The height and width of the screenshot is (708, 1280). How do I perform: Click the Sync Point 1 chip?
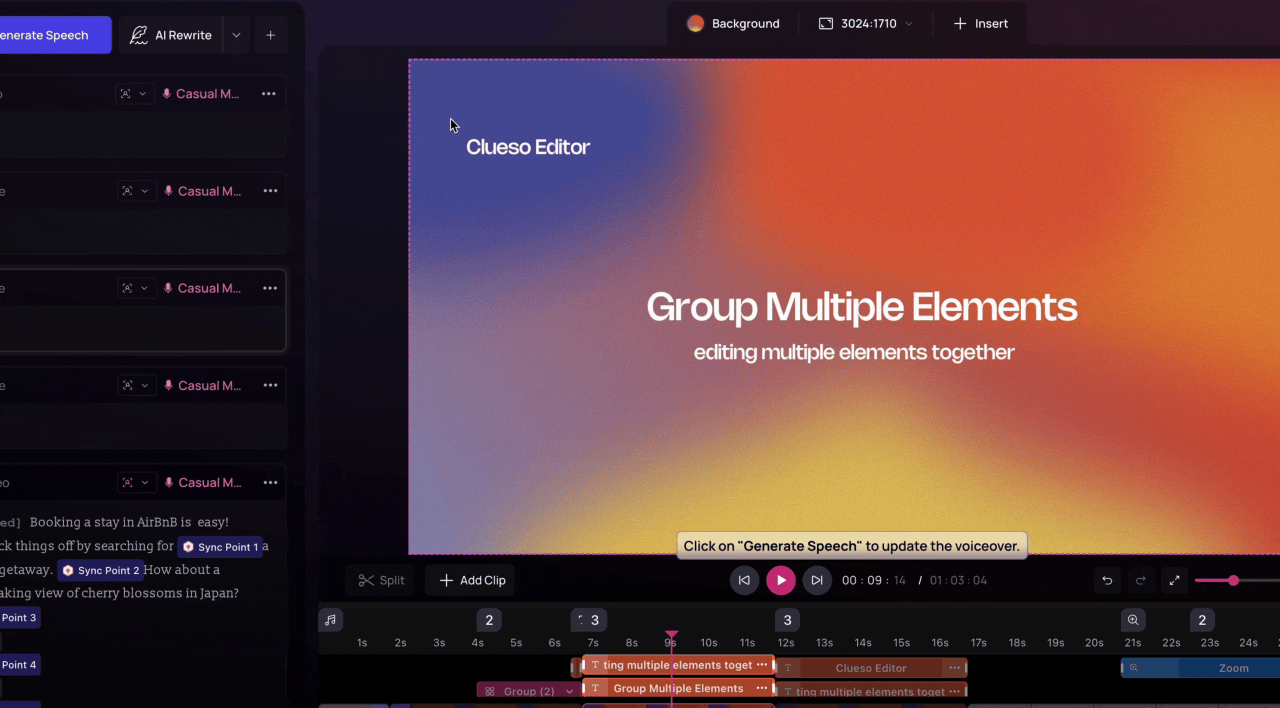click(x=220, y=547)
